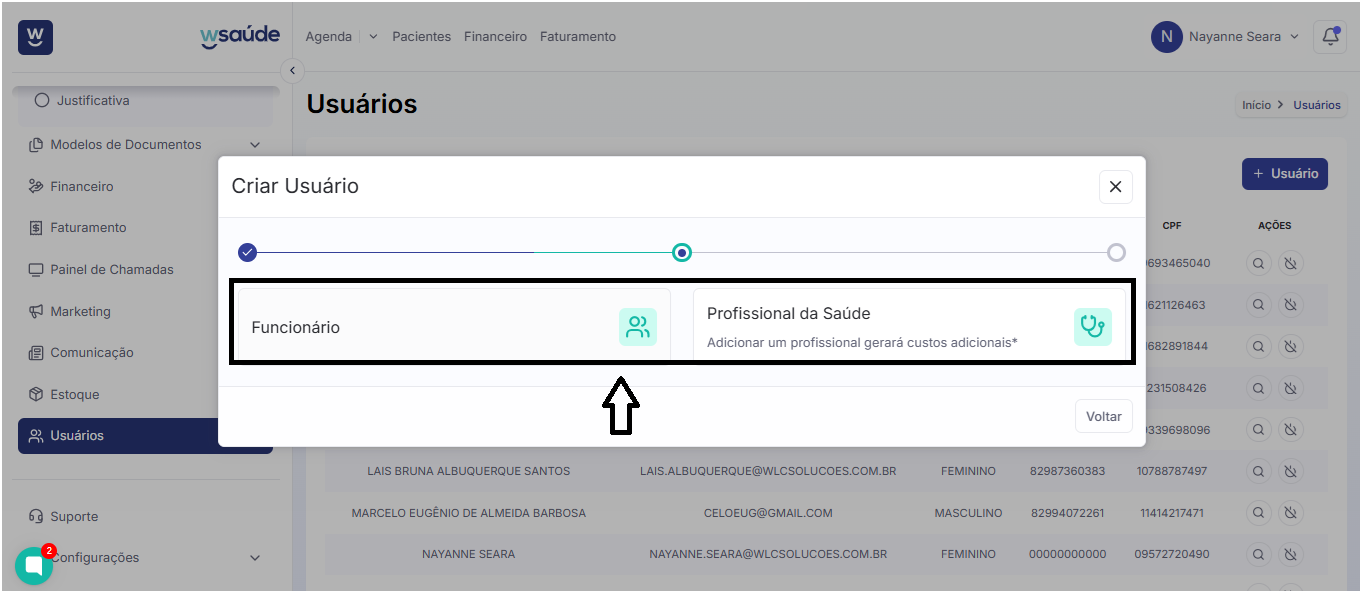Click phone number 82987360383
1360x591 pixels.
[1068, 471]
